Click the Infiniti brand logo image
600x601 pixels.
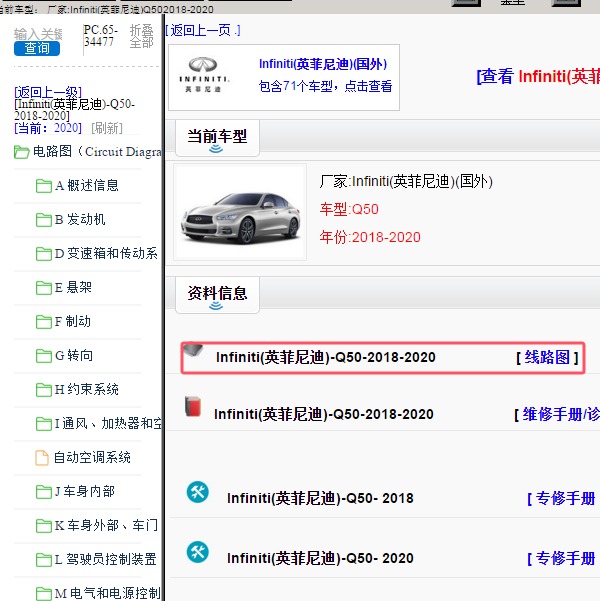[204, 75]
